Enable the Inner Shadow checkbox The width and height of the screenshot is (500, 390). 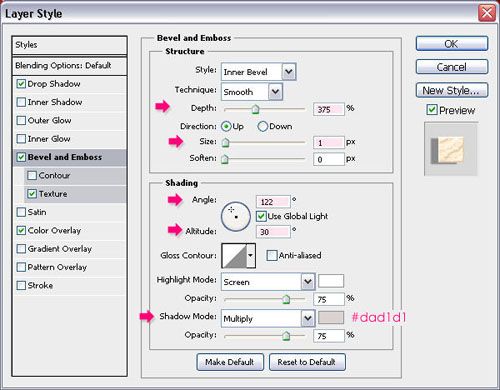pyautogui.click(x=21, y=102)
